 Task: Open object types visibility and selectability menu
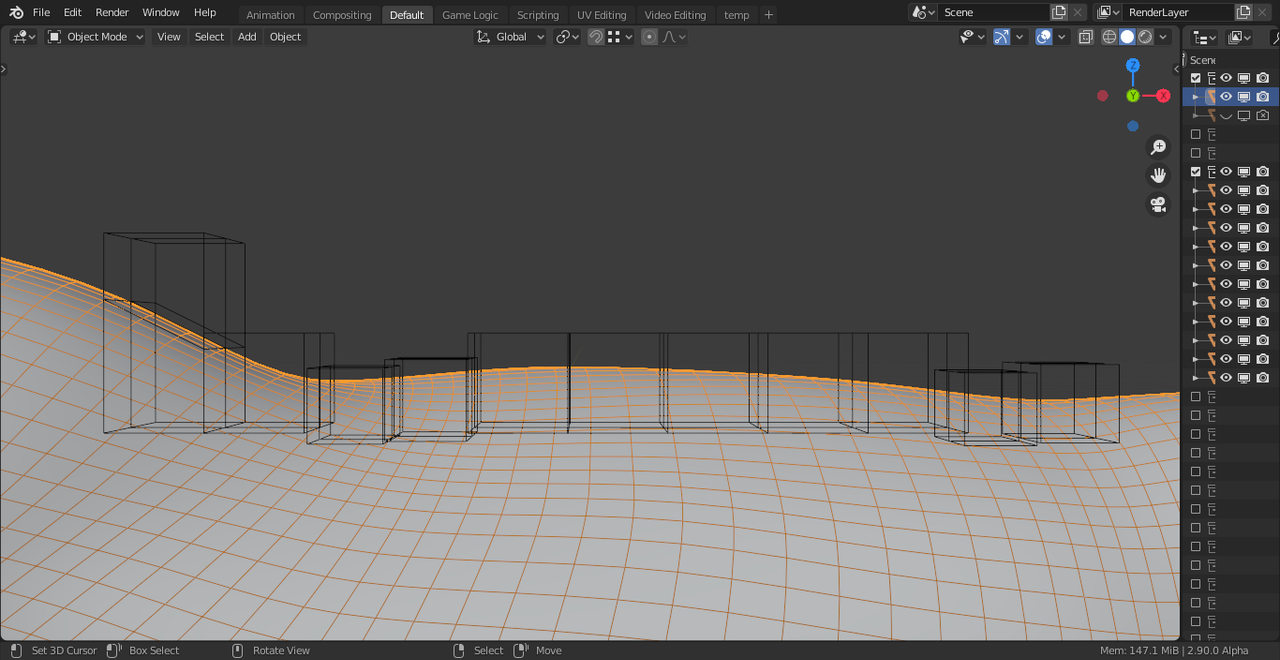(972, 37)
